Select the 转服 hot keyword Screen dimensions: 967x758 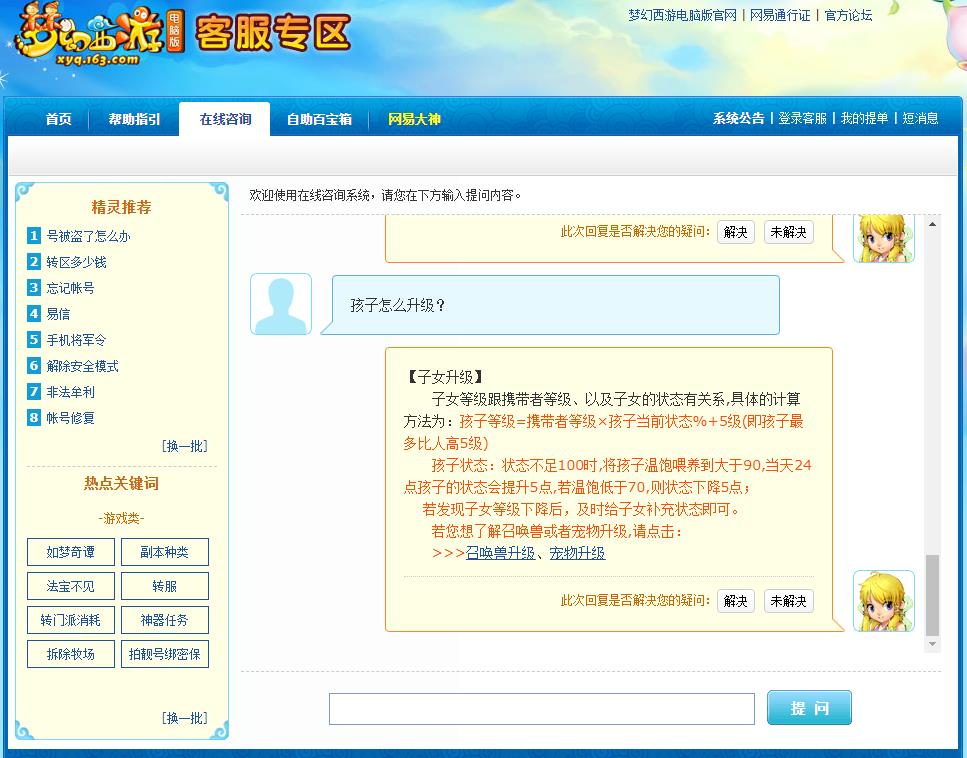tap(164, 585)
